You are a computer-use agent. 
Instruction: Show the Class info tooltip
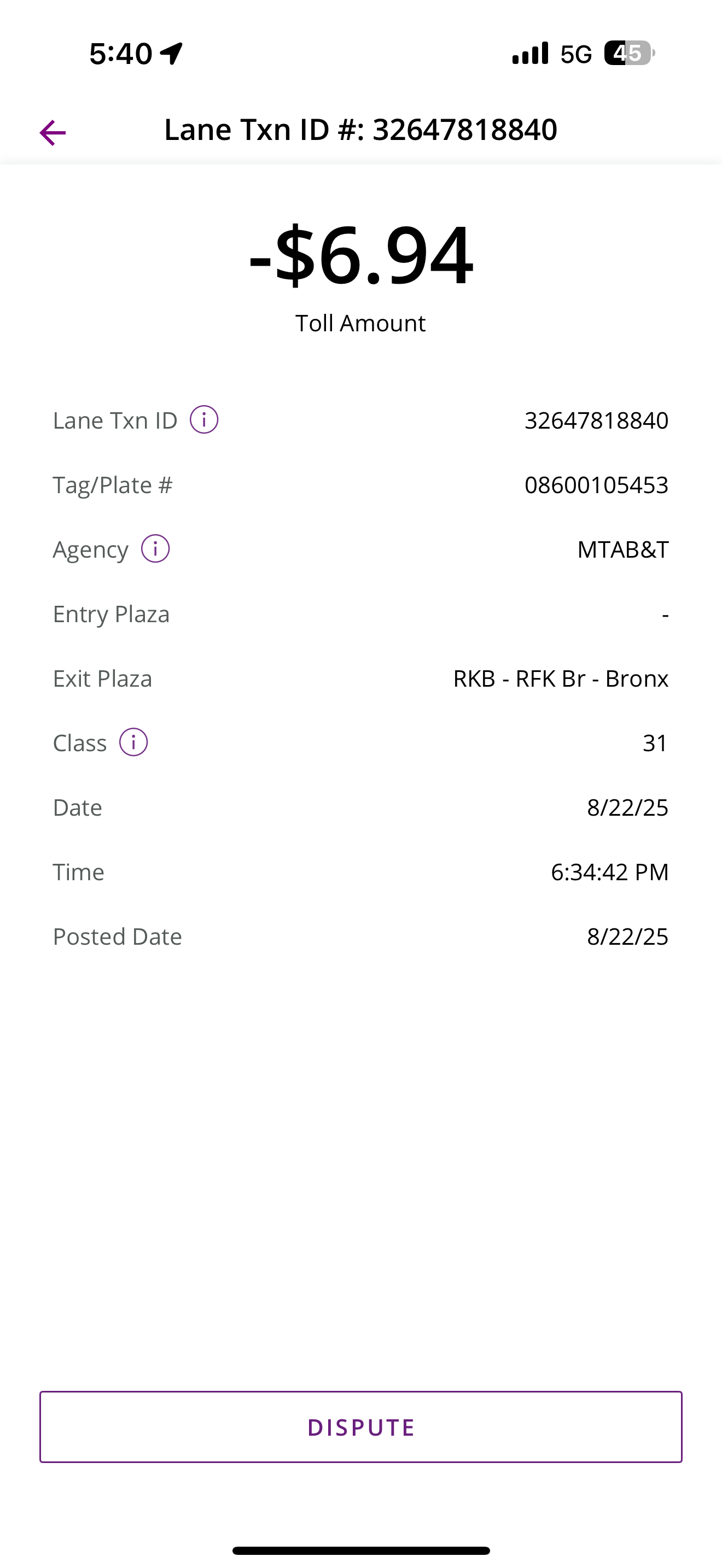coord(133,742)
